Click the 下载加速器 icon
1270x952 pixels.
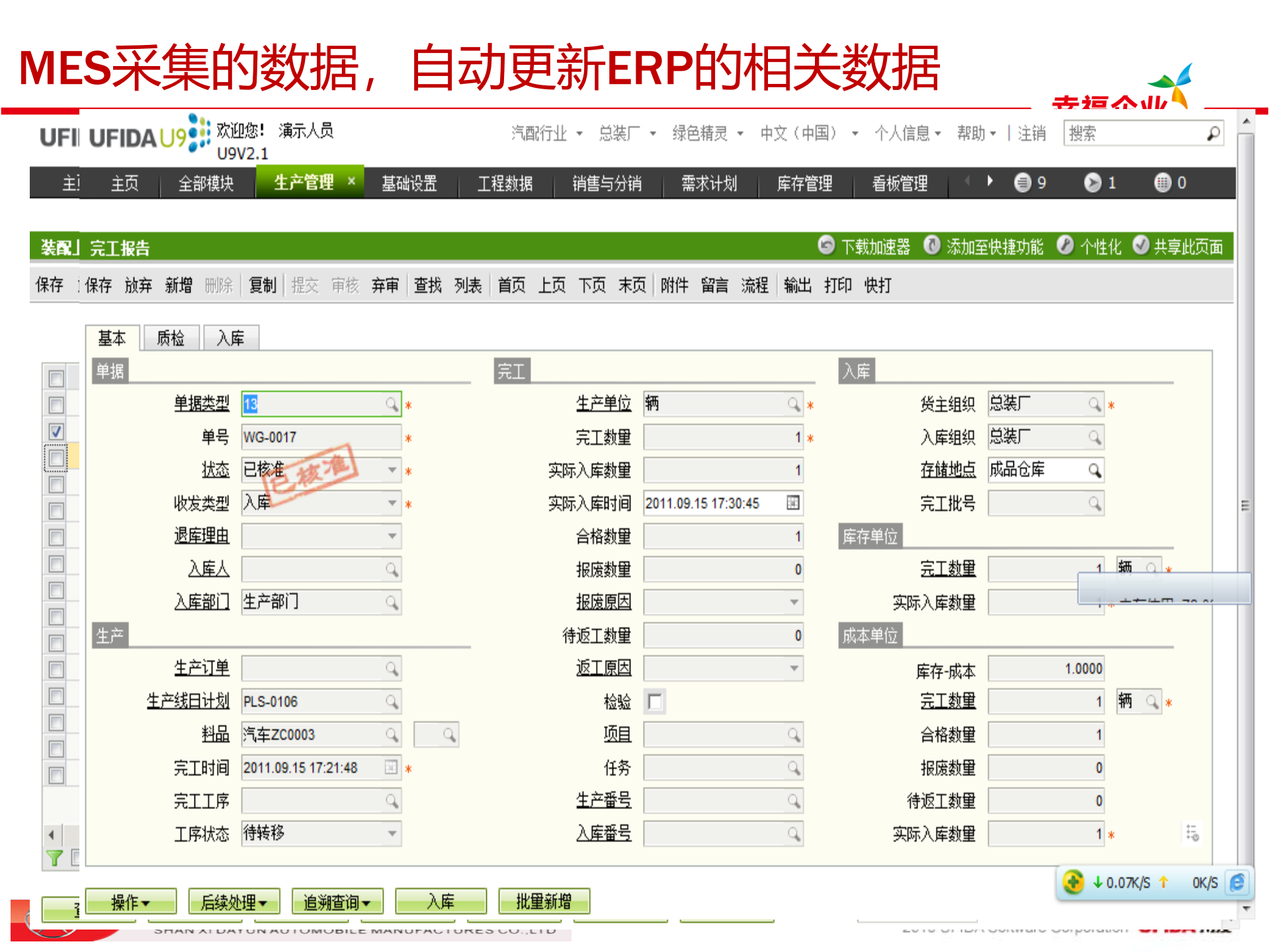(827, 247)
